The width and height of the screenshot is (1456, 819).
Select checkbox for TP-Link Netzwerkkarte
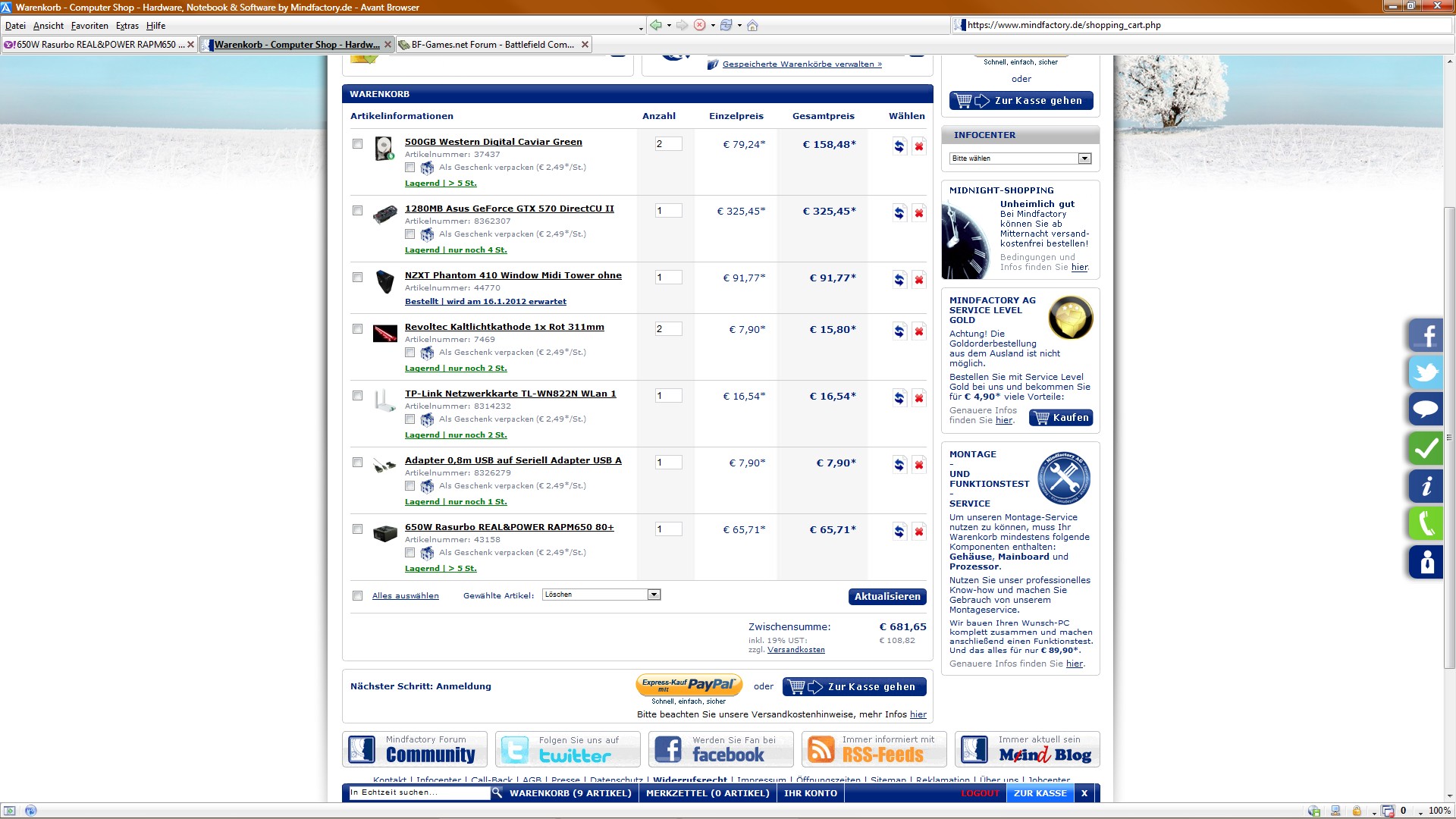coord(357,395)
